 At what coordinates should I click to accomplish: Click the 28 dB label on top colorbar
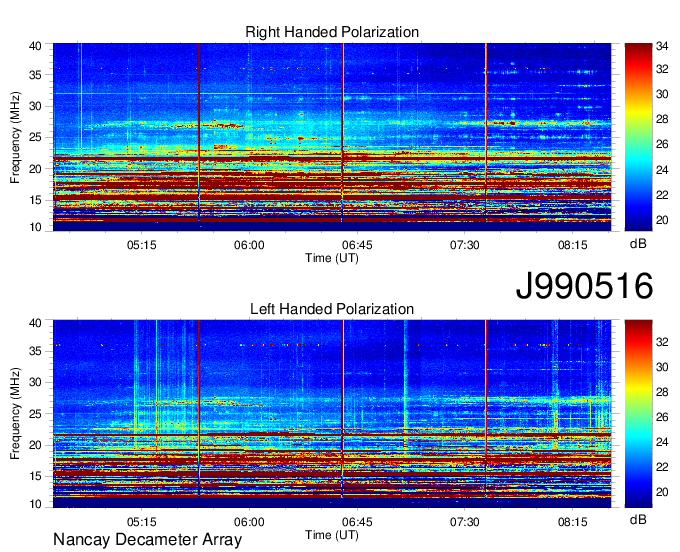[x=662, y=120]
